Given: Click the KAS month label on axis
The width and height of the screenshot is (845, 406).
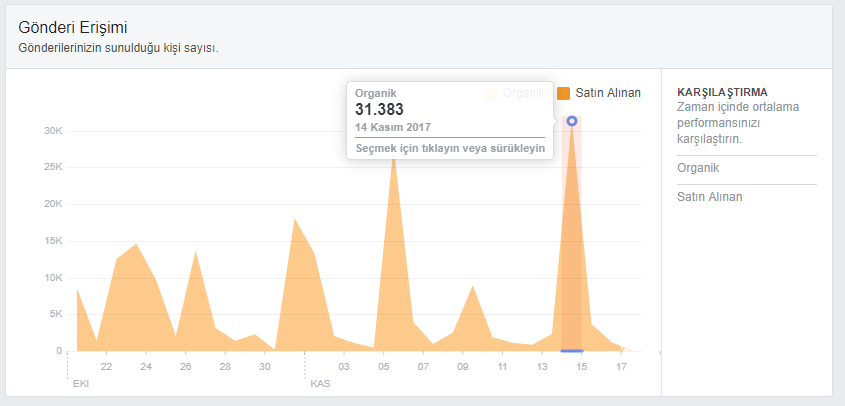Looking at the screenshot, I should click(x=320, y=384).
